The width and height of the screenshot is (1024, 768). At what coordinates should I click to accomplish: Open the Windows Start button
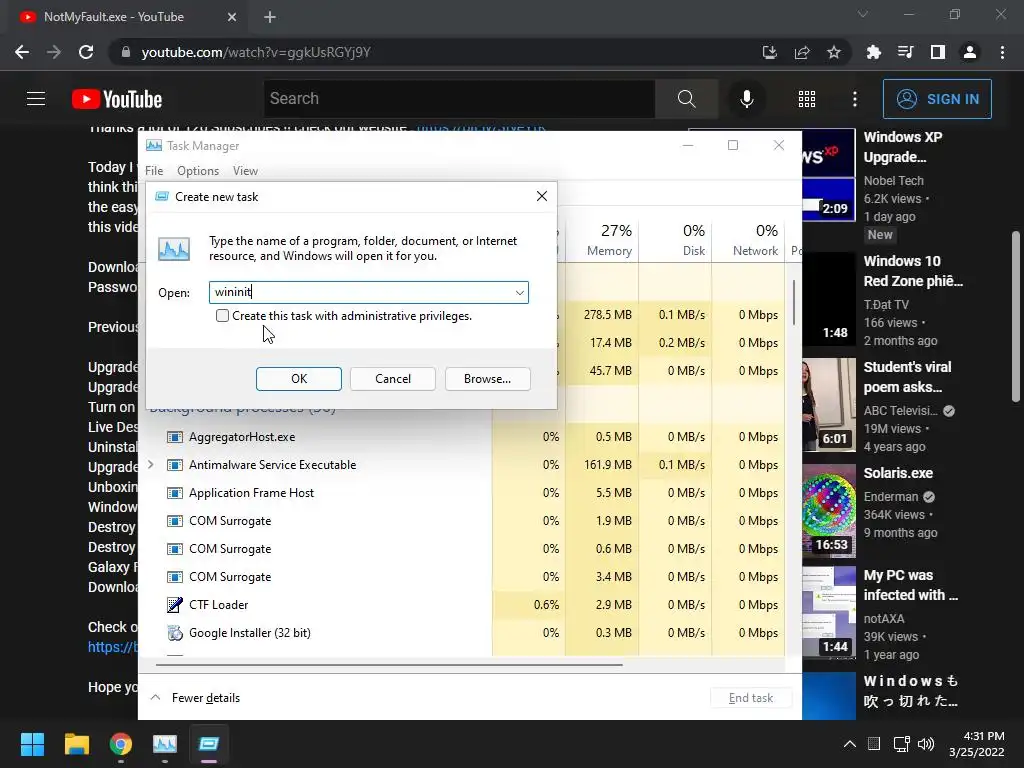click(32, 744)
